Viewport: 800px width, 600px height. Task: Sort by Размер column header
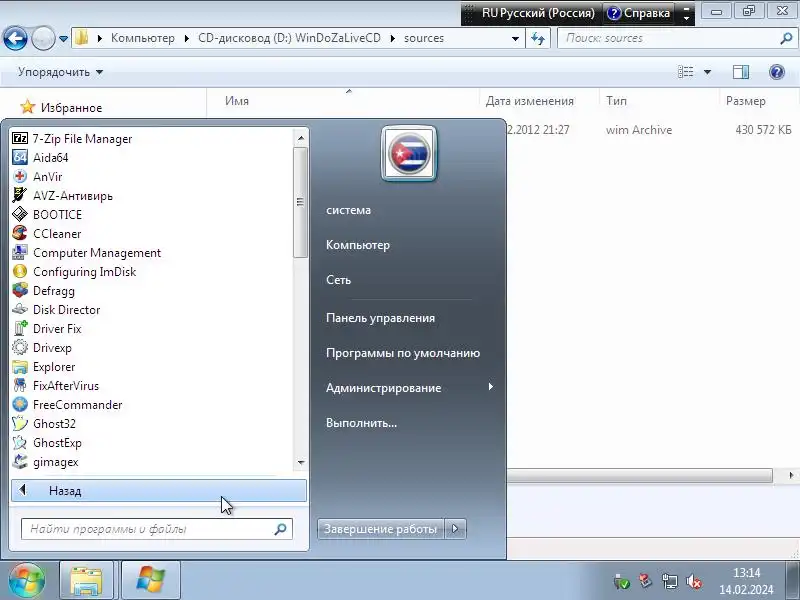tap(745, 101)
